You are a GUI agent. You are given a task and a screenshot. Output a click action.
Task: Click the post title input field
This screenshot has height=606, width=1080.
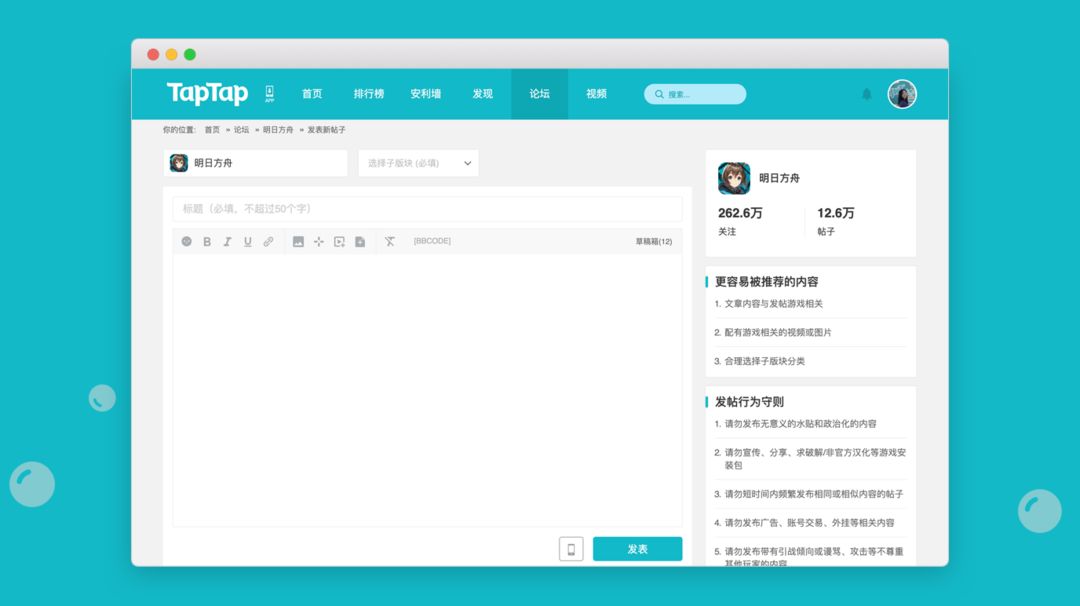427,209
